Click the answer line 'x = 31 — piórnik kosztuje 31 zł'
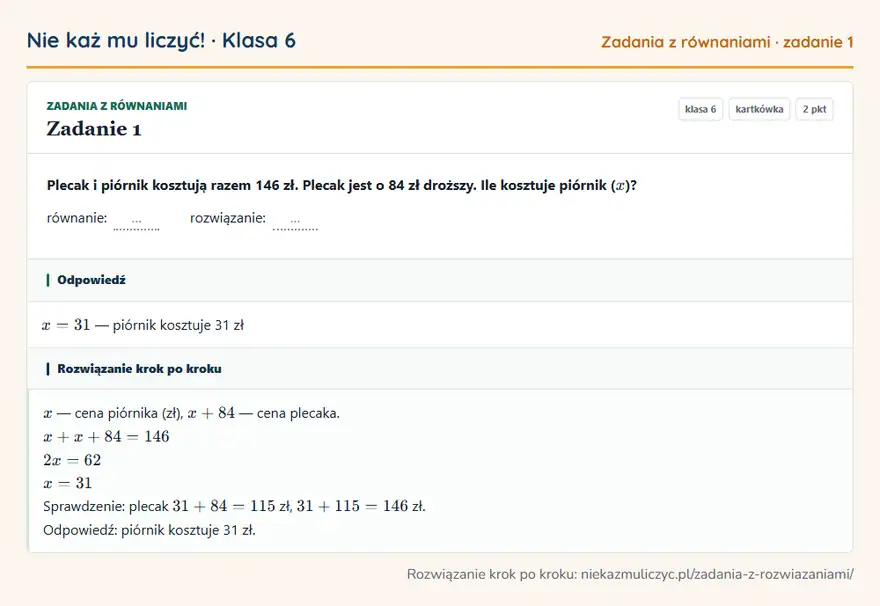Viewport: 880px width, 606px height. pyautogui.click(x=143, y=325)
